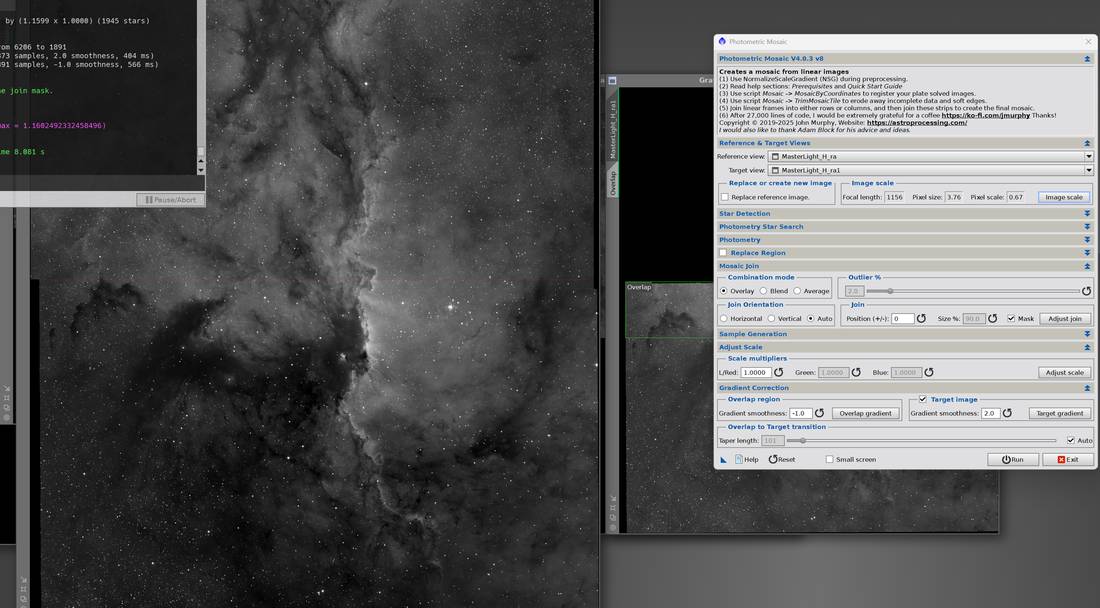Reset the Outlier % value
This screenshot has height=608, width=1100.
[x=1086, y=291]
